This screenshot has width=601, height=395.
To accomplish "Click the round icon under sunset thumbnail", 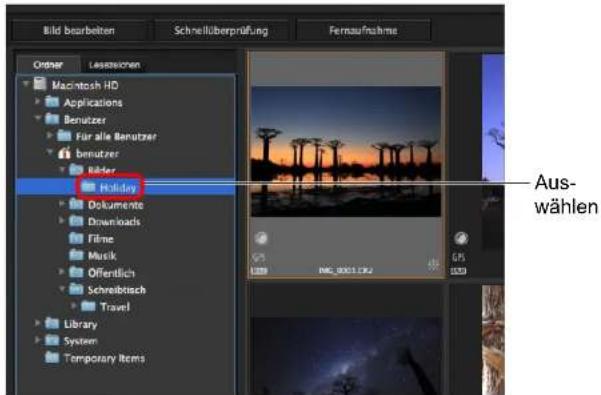I will pos(261,238).
